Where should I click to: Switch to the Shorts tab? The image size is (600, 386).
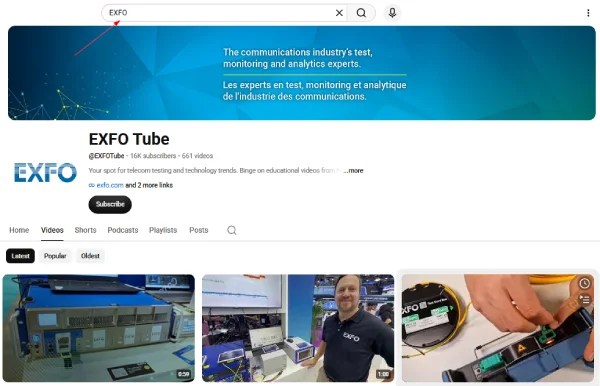(85, 230)
